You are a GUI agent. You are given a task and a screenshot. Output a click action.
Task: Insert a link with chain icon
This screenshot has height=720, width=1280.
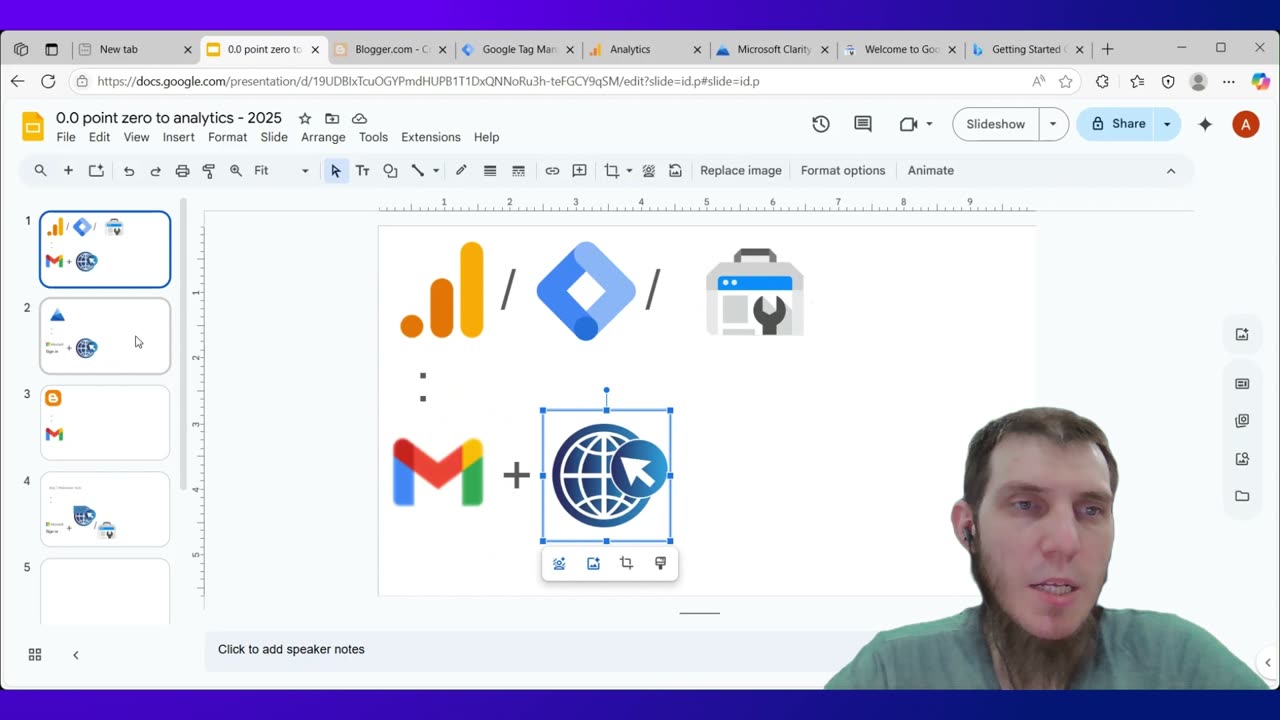(x=552, y=171)
